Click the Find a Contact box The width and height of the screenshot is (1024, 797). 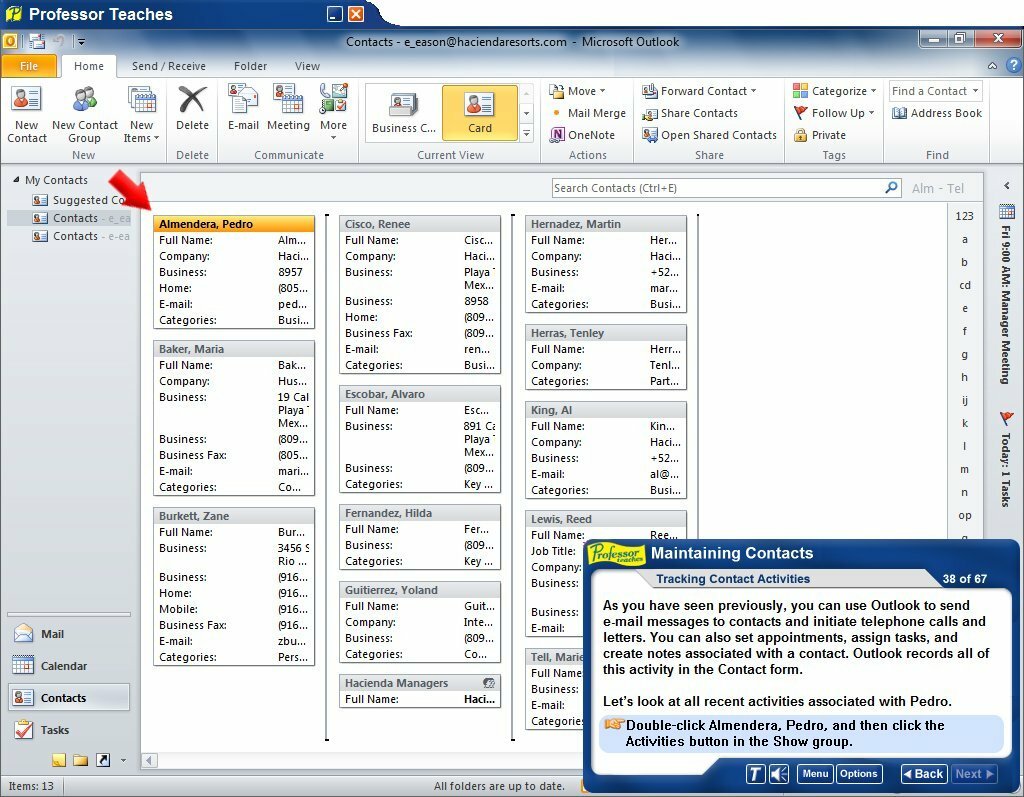click(935, 91)
